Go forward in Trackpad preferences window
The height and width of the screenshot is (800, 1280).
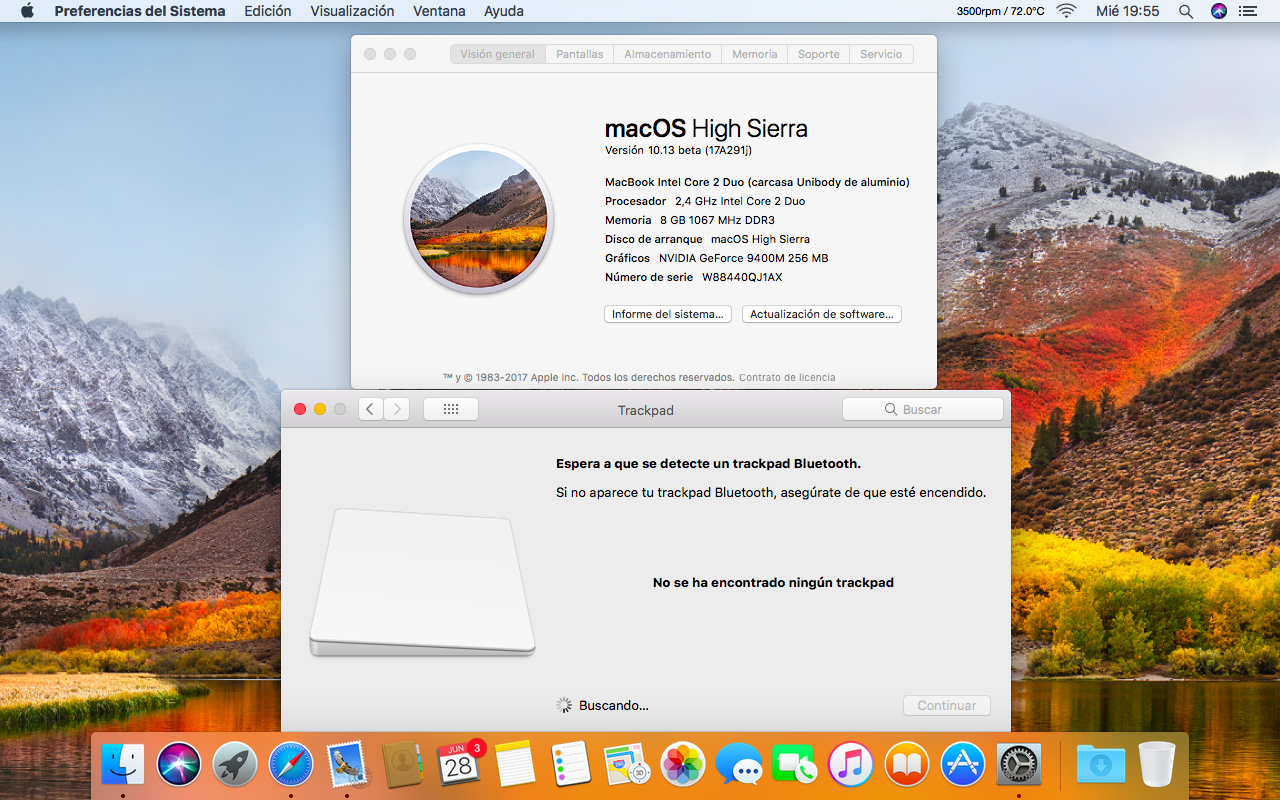(x=397, y=409)
